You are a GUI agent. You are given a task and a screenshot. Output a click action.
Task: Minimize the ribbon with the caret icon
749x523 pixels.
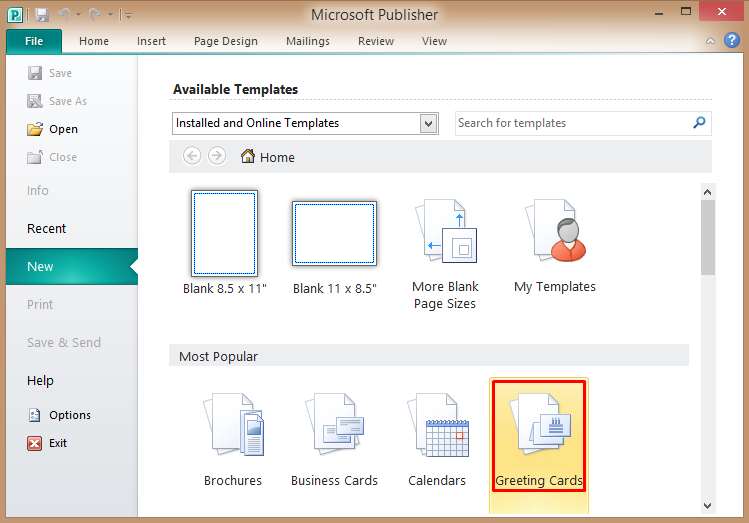point(710,41)
